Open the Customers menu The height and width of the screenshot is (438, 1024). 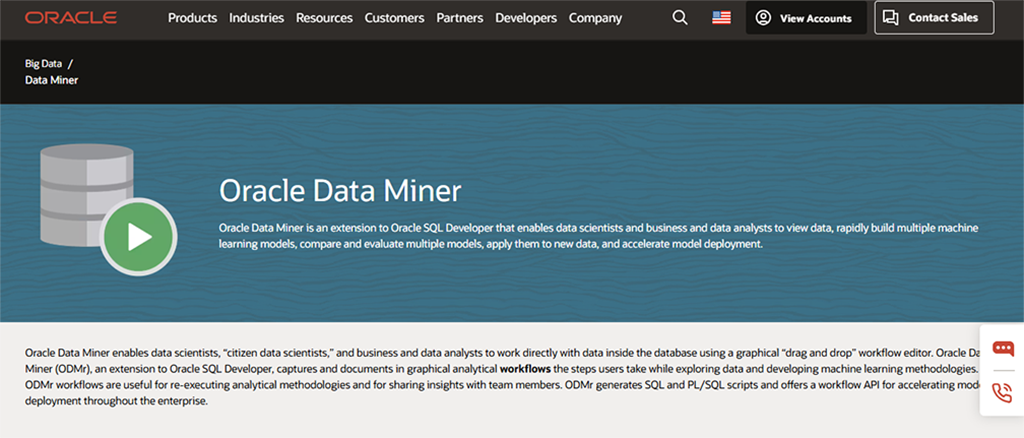394,18
